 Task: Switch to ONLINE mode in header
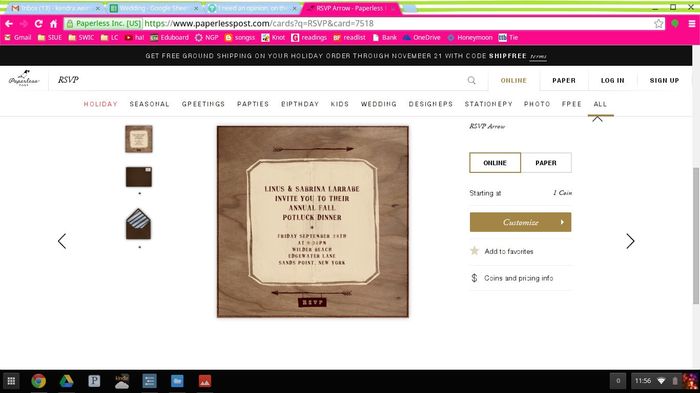click(x=513, y=80)
